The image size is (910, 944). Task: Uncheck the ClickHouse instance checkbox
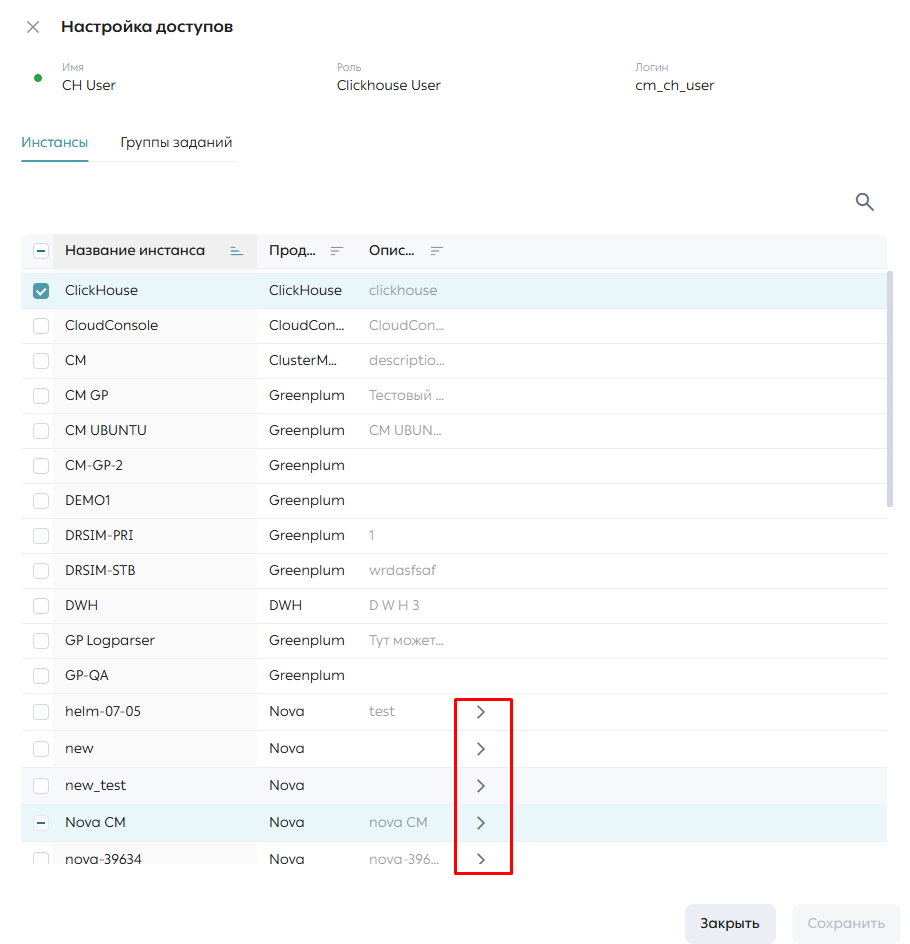click(41, 291)
